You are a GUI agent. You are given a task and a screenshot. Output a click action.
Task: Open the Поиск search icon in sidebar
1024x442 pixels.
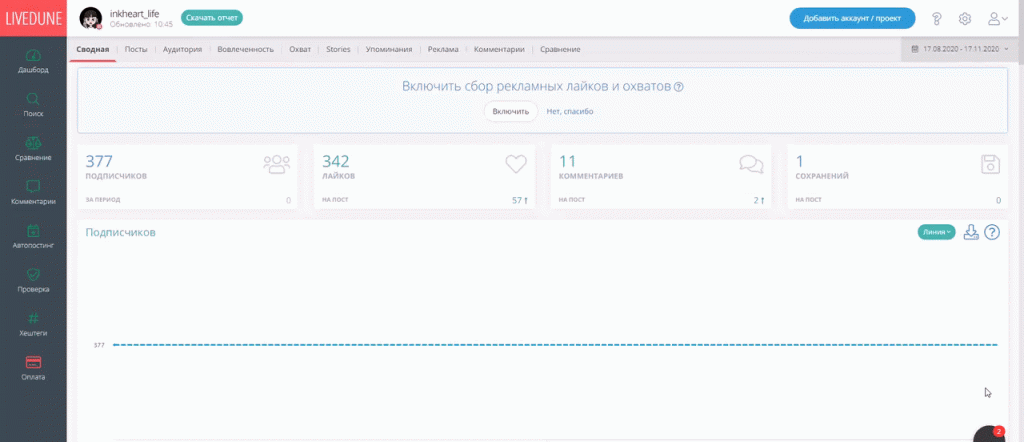pyautogui.click(x=33, y=104)
